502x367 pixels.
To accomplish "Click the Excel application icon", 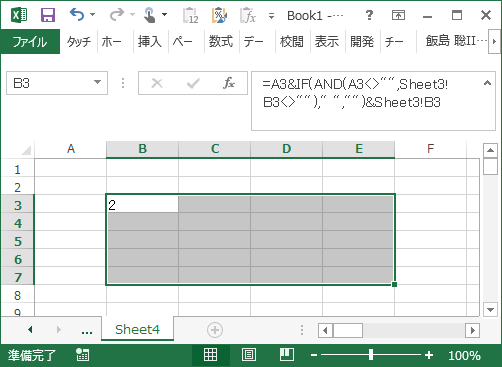I will pyautogui.click(x=19, y=15).
